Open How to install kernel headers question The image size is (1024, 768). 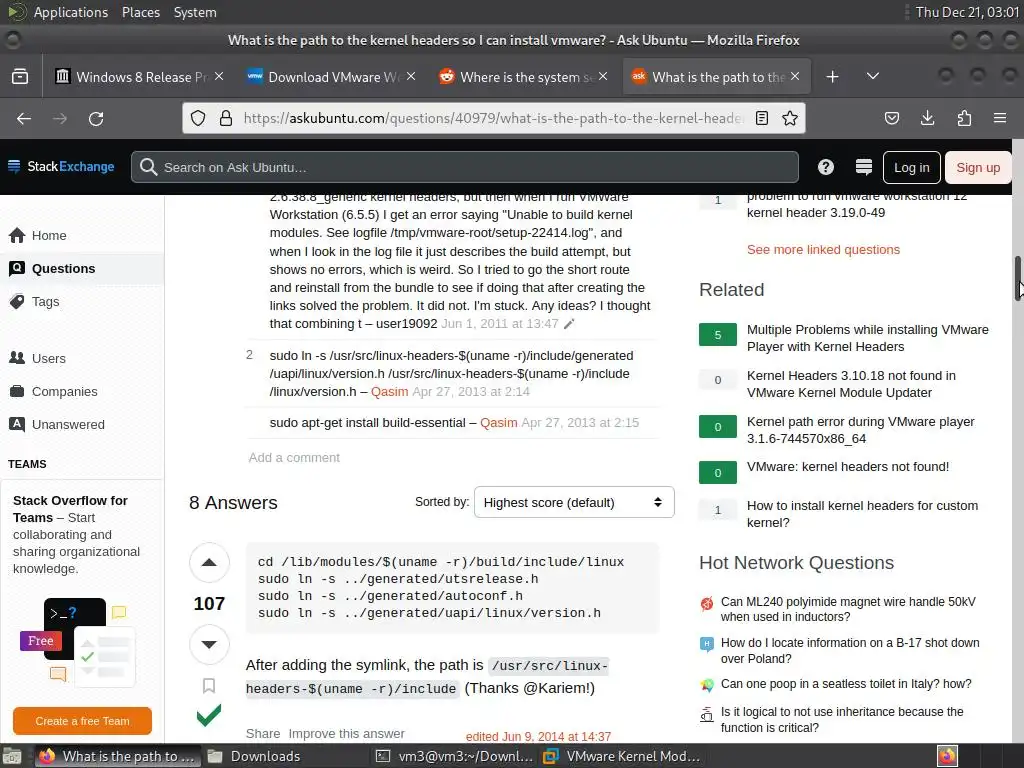(x=862, y=514)
